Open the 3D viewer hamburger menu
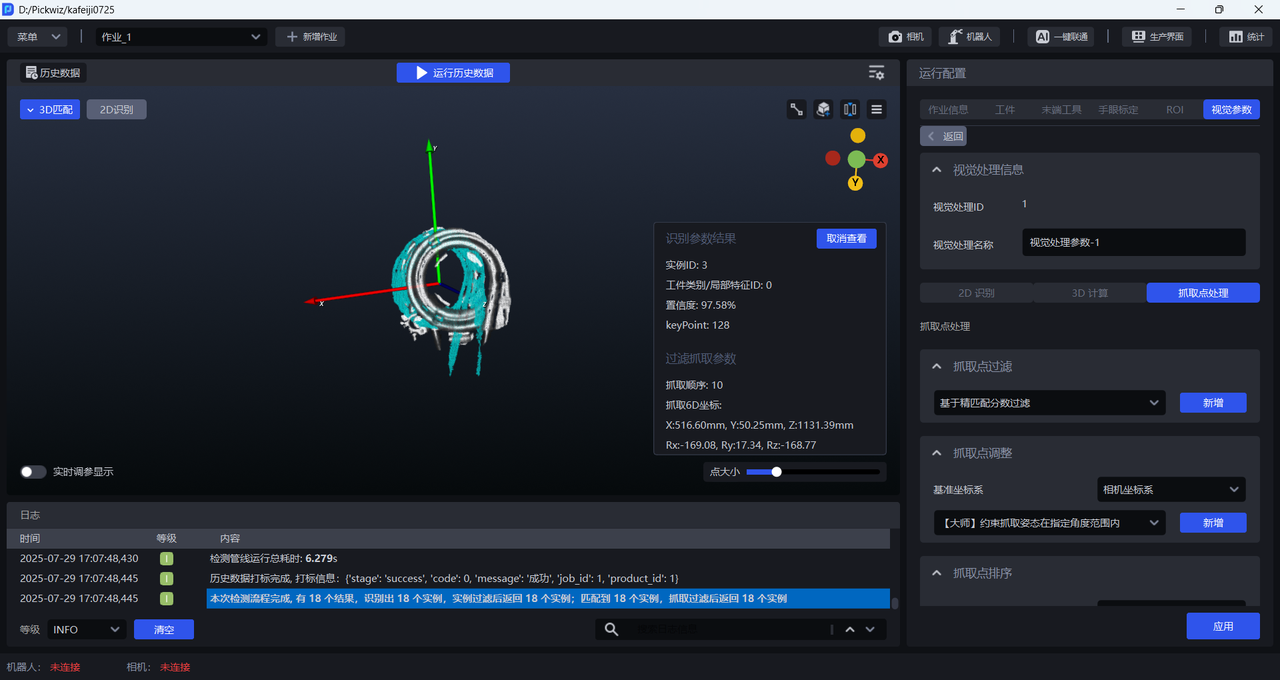The height and width of the screenshot is (680, 1280). point(877,110)
